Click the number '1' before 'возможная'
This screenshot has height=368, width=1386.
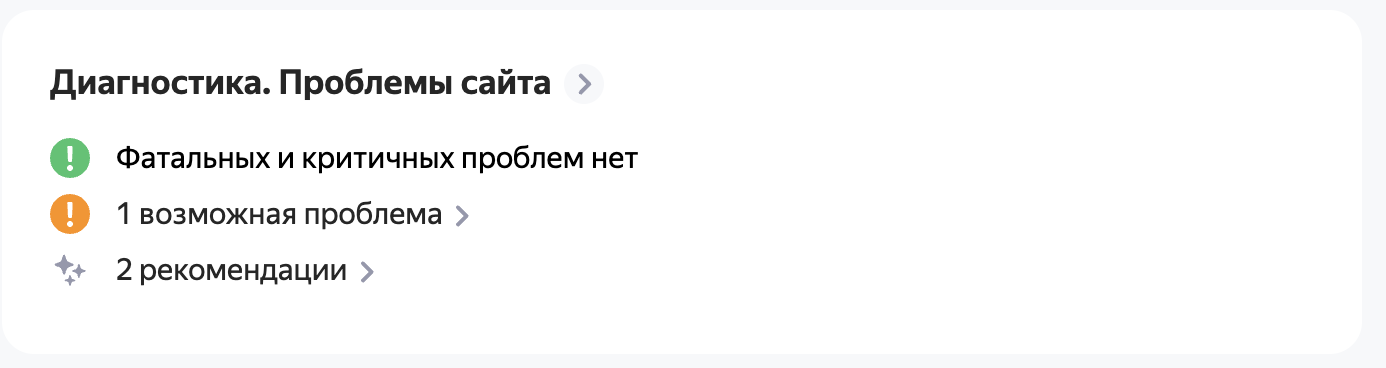123,215
